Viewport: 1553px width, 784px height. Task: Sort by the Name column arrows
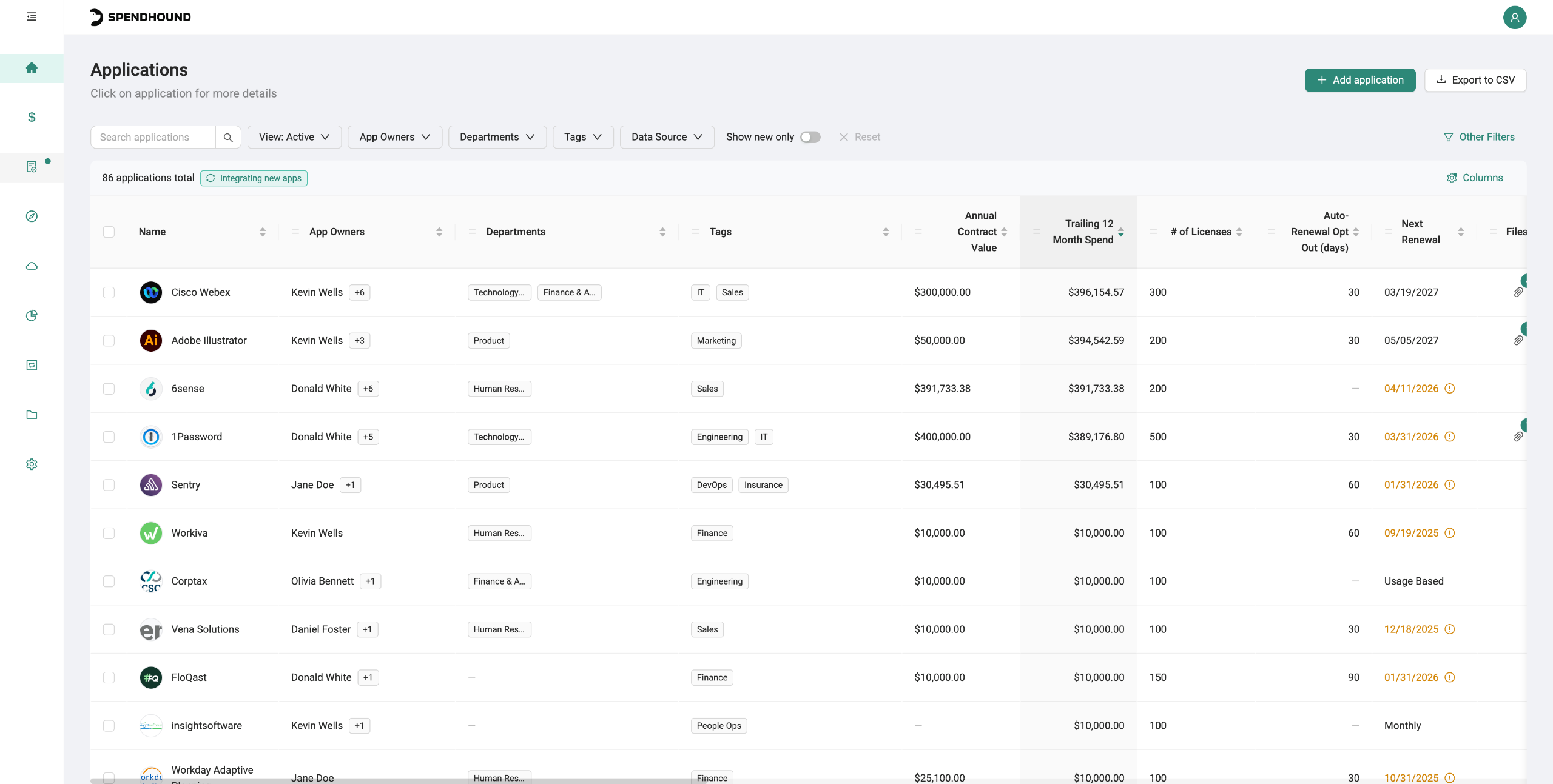[x=262, y=232]
